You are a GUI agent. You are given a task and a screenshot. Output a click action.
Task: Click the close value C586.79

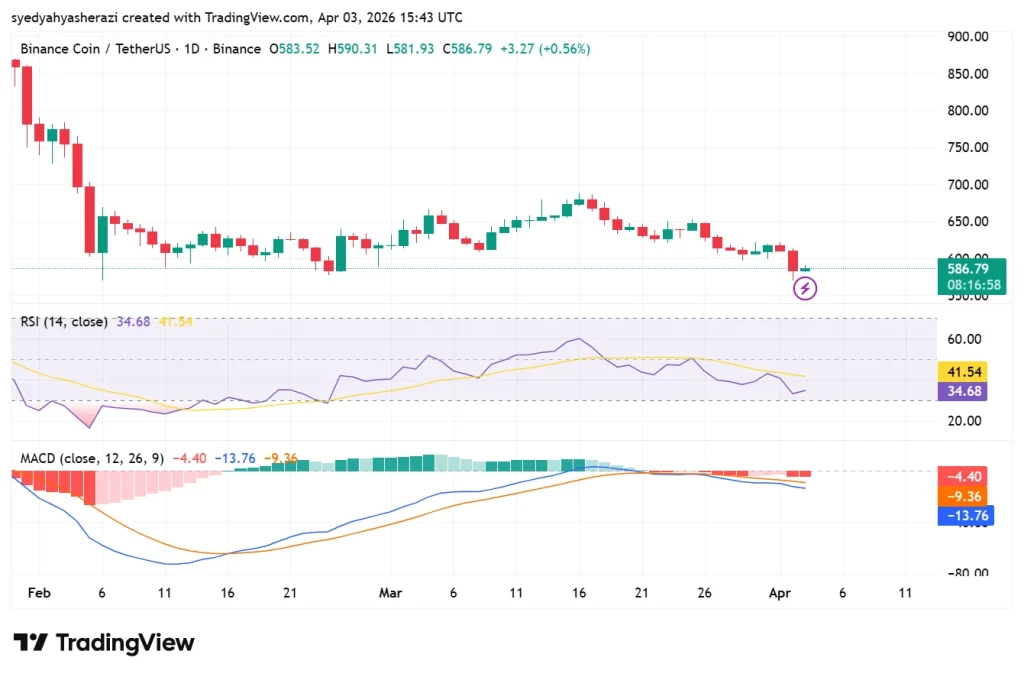pos(467,49)
